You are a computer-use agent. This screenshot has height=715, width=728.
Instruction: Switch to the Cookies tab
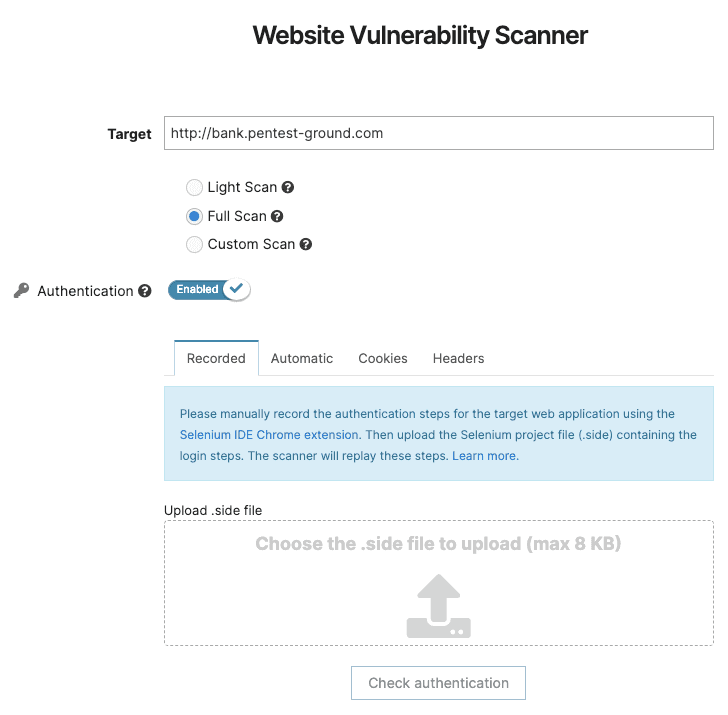coord(383,358)
